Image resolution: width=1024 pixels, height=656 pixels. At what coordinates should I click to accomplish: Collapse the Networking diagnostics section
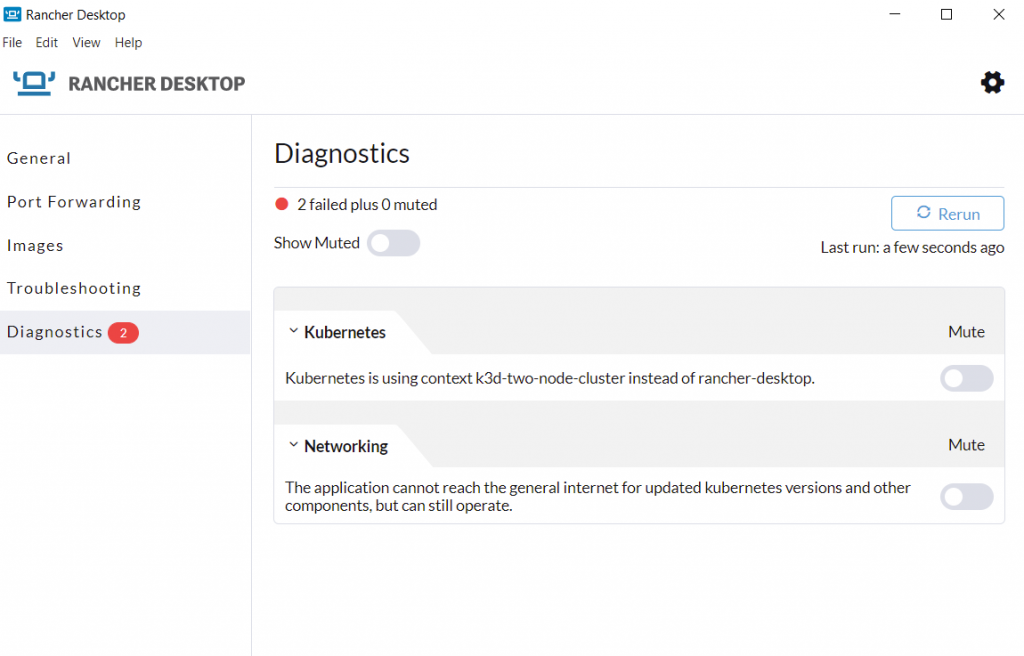click(x=294, y=446)
